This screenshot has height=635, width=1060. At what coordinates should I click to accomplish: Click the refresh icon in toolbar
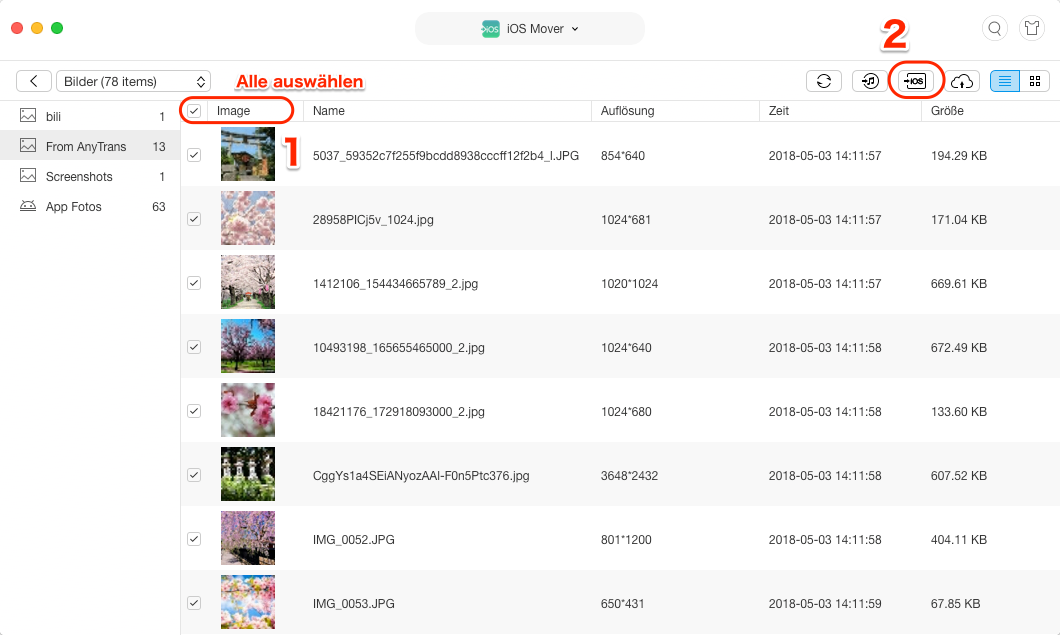coord(823,81)
